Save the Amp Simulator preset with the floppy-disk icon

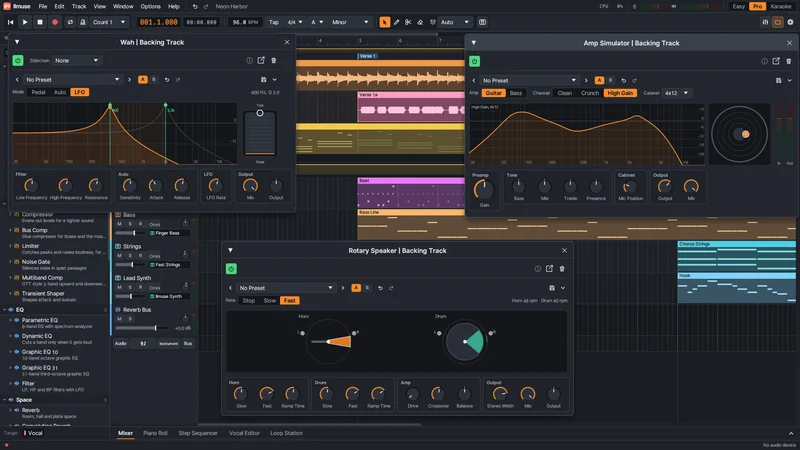pos(779,81)
